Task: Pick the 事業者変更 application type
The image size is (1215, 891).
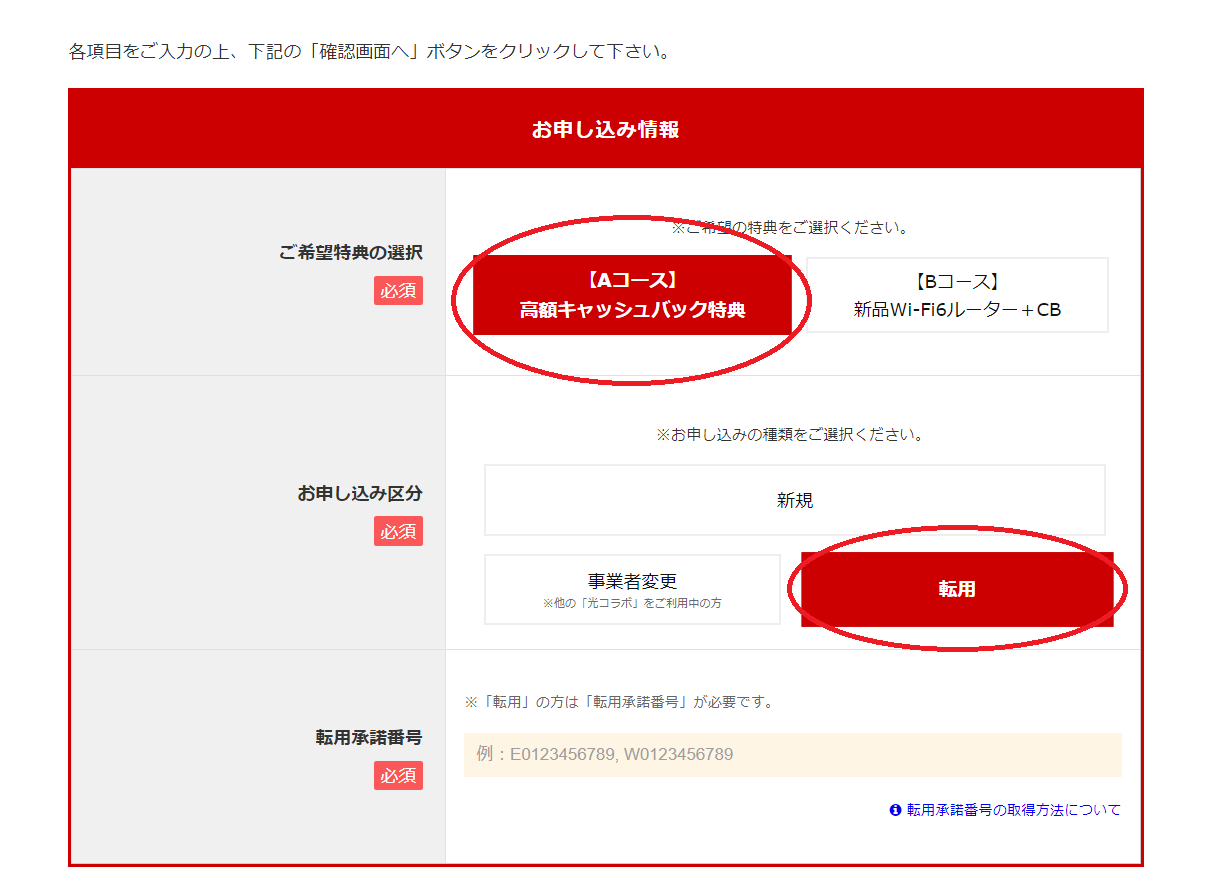Action: tap(632, 589)
